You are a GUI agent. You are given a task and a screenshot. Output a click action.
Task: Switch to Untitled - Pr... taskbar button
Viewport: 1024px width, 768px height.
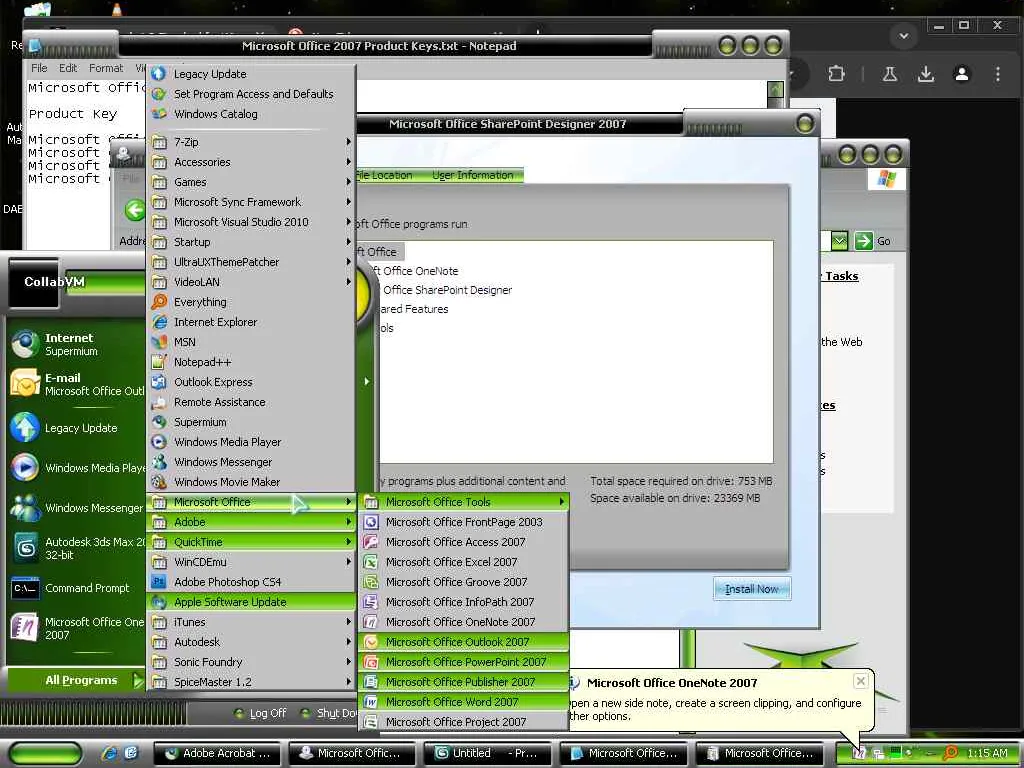[x=489, y=753]
